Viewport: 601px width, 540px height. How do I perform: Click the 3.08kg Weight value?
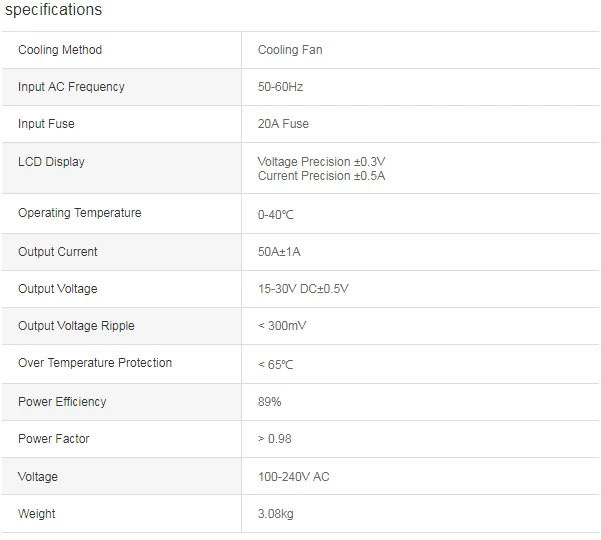pyautogui.click(x=276, y=514)
